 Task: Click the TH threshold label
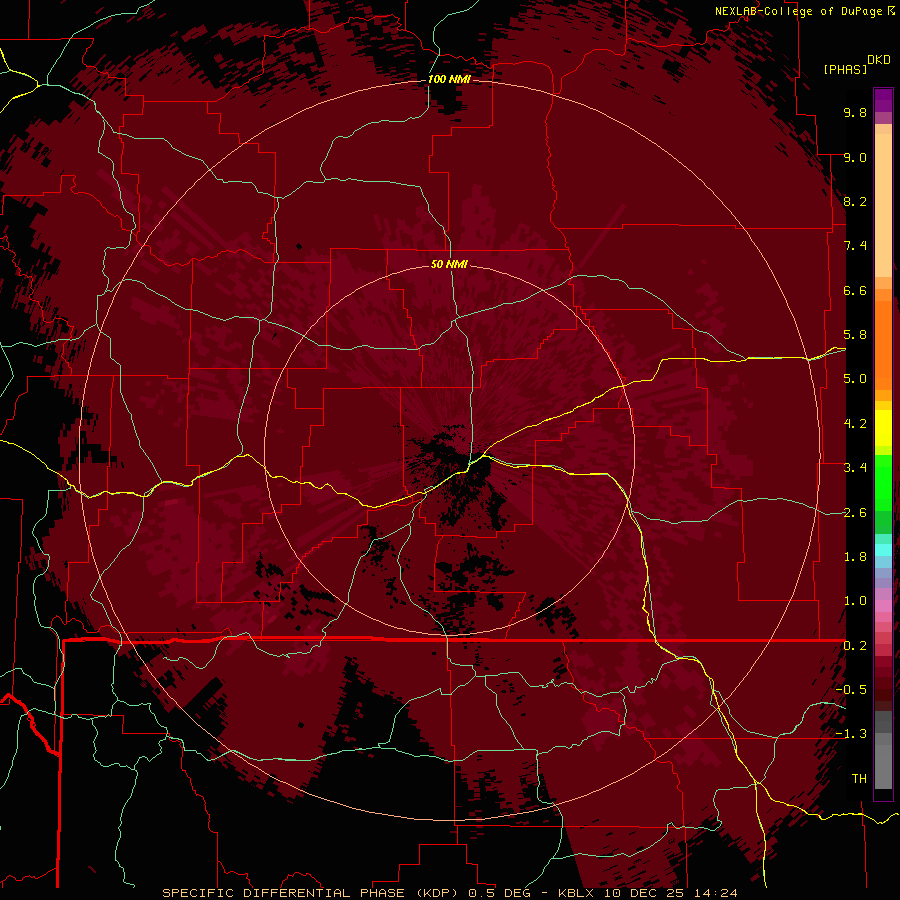[859, 779]
